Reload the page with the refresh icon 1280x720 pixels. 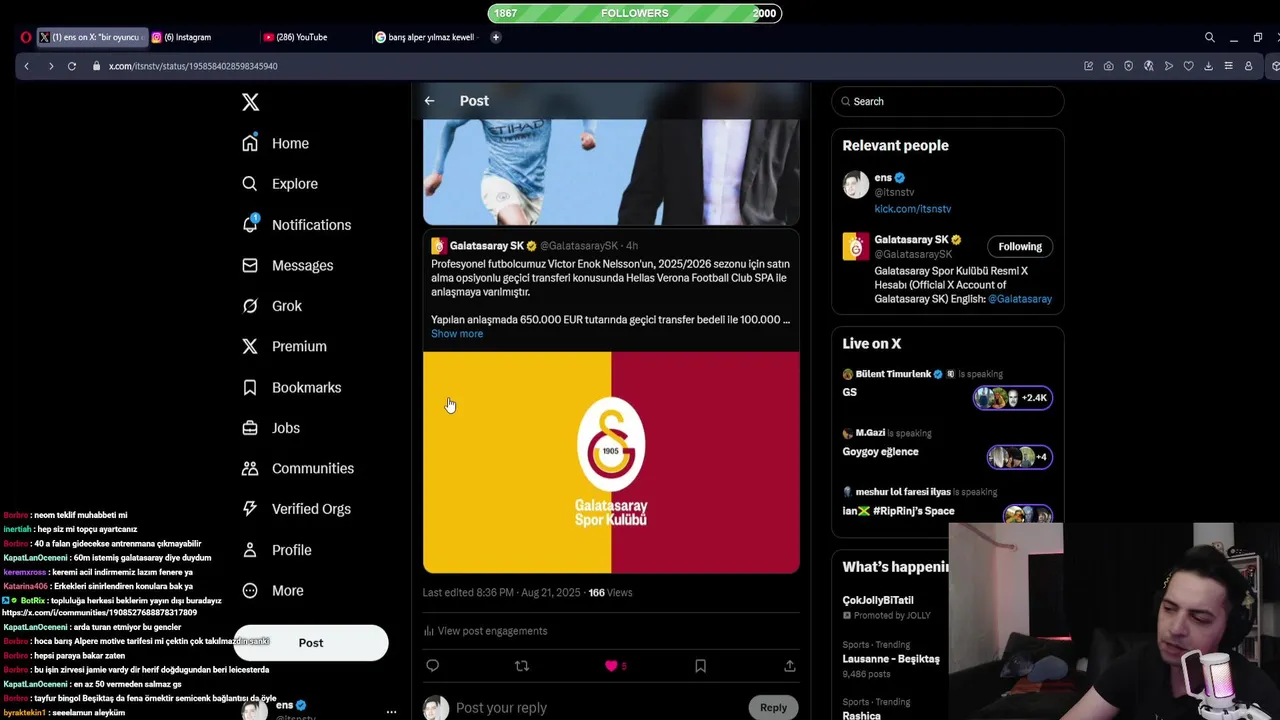[x=72, y=66]
